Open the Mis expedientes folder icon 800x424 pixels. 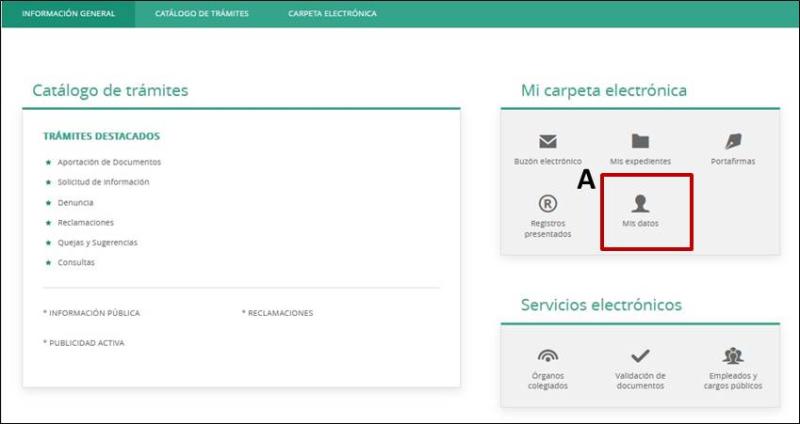coord(640,142)
